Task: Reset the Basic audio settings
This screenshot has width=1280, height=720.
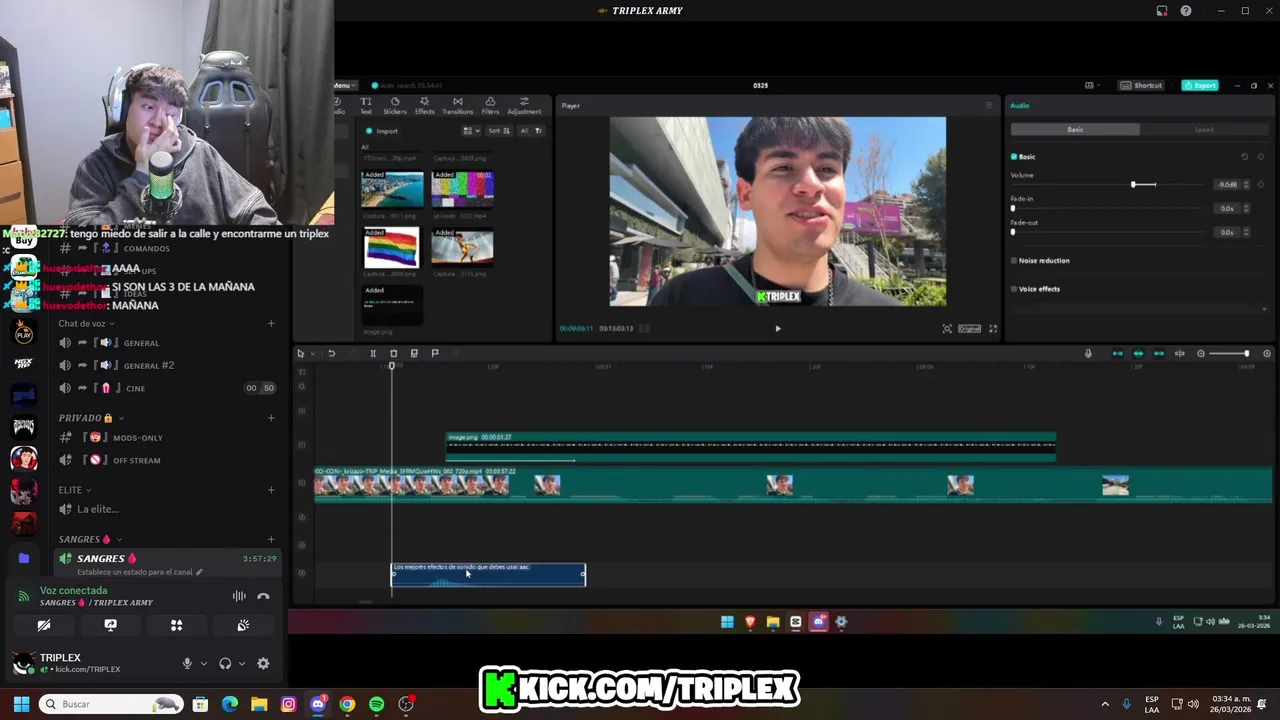Action: pos(1245,157)
